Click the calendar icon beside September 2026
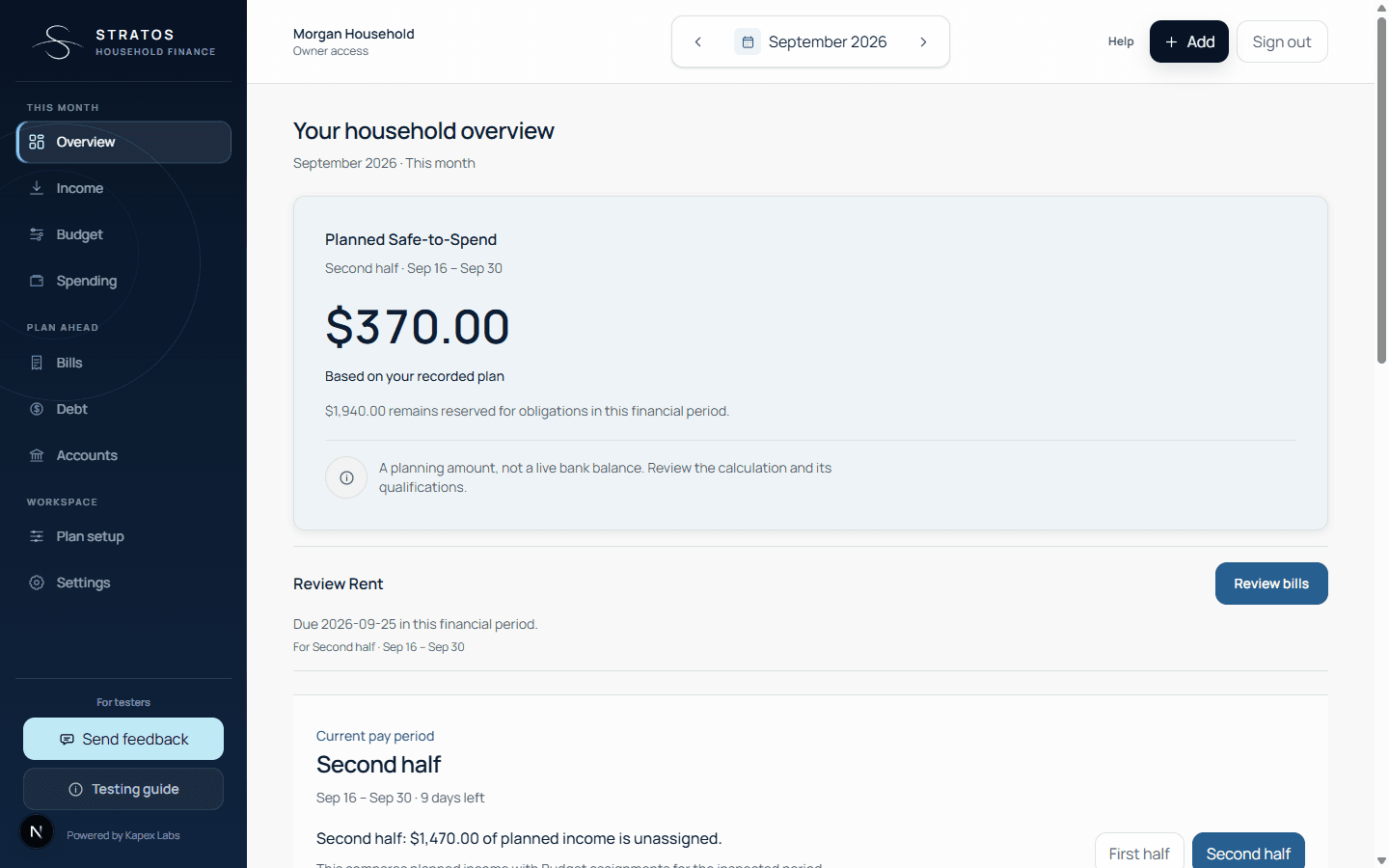1389x868 pixels. coord(748,41)
